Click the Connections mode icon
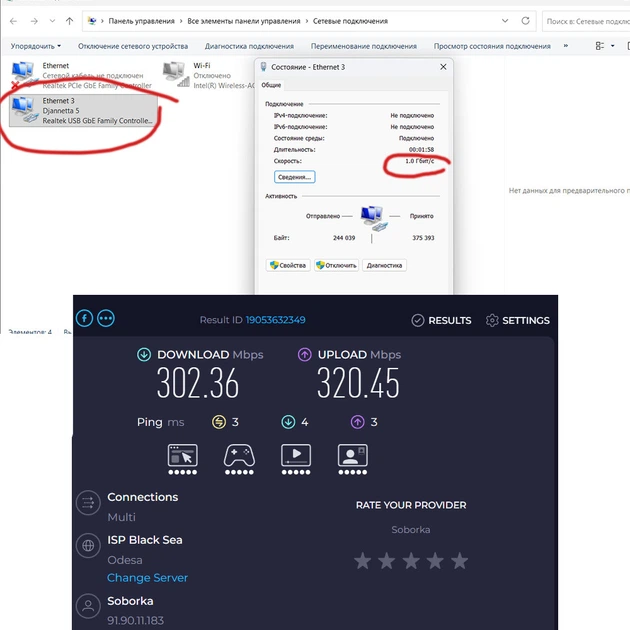 pos(88,503)
